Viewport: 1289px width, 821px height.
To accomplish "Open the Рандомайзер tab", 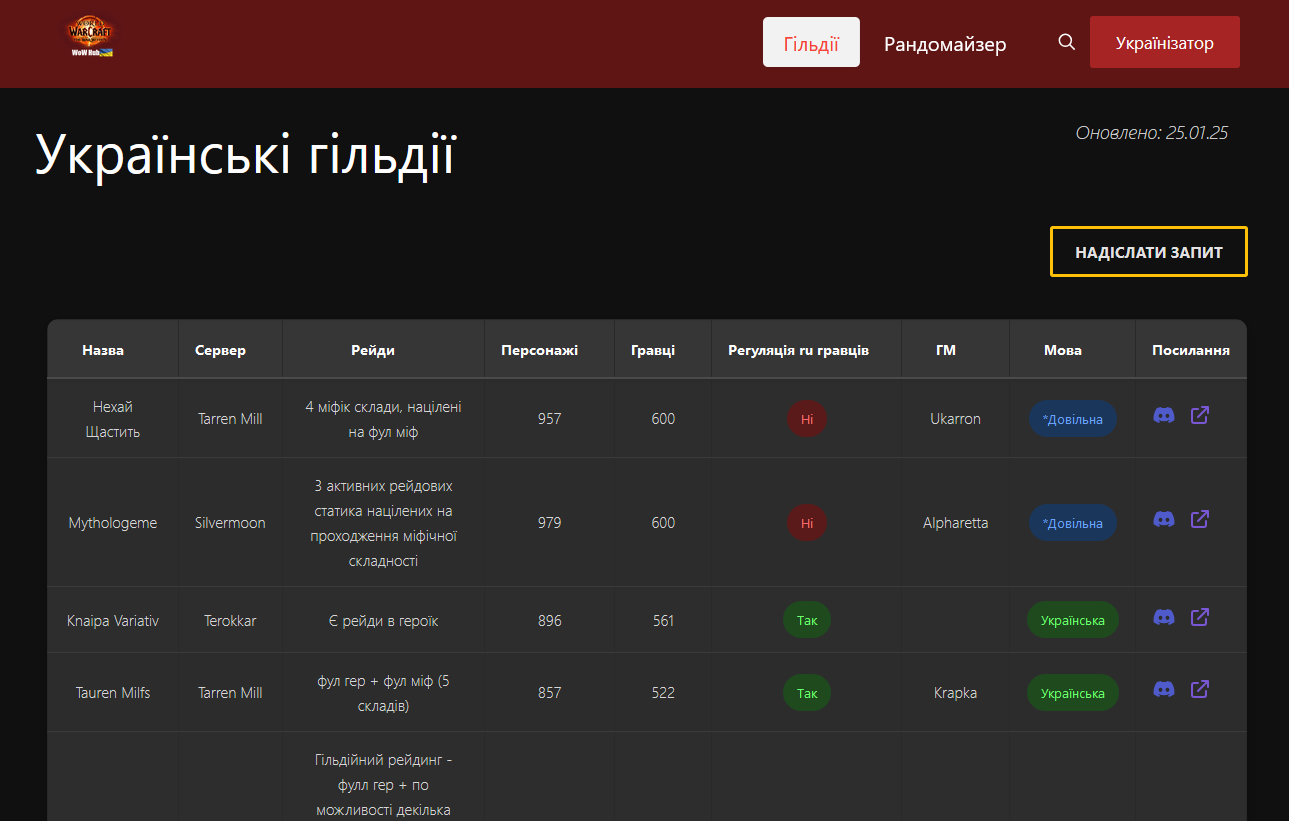I will point(945,44).
